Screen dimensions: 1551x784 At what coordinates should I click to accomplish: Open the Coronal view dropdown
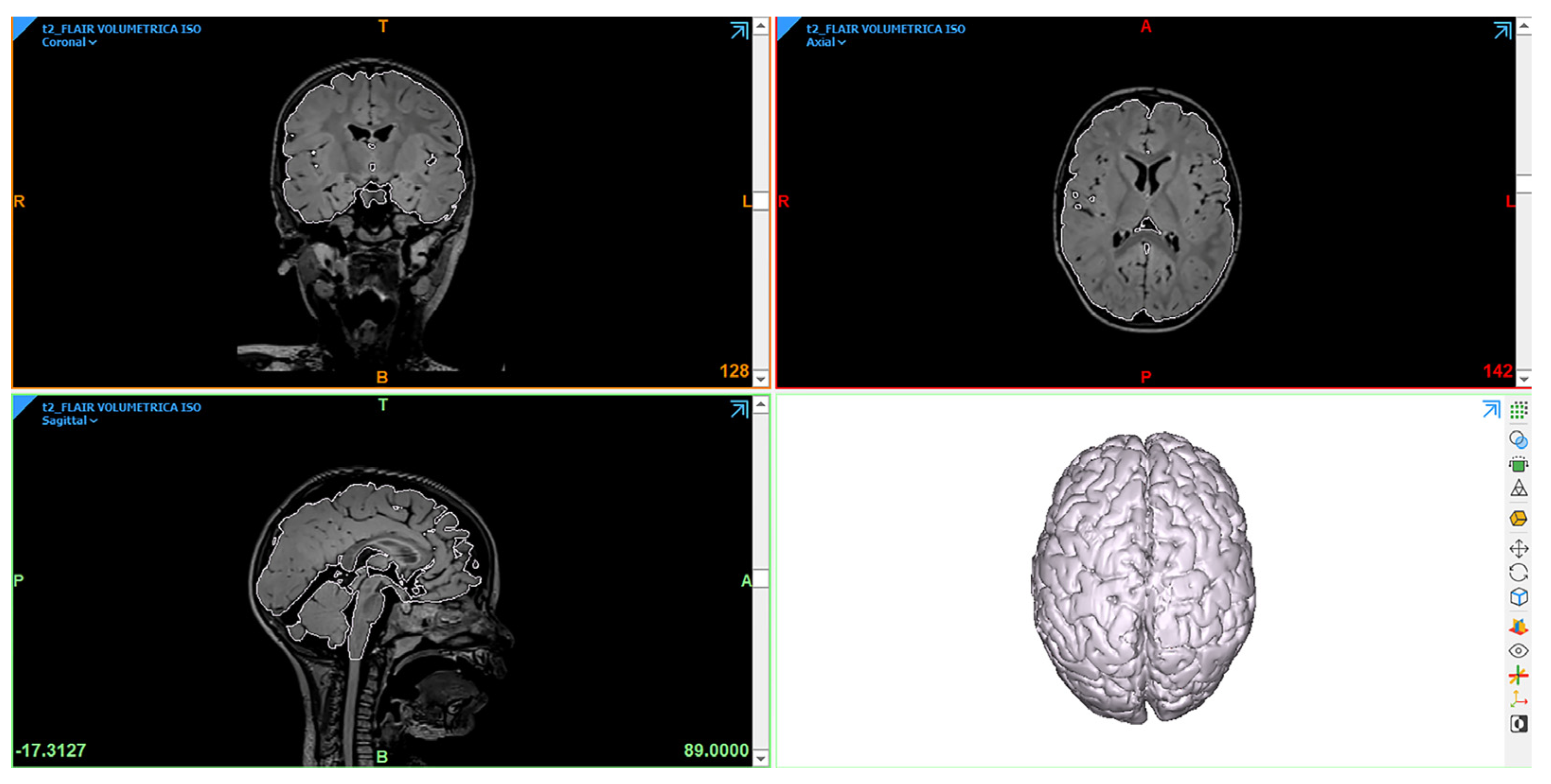[69, 42]
